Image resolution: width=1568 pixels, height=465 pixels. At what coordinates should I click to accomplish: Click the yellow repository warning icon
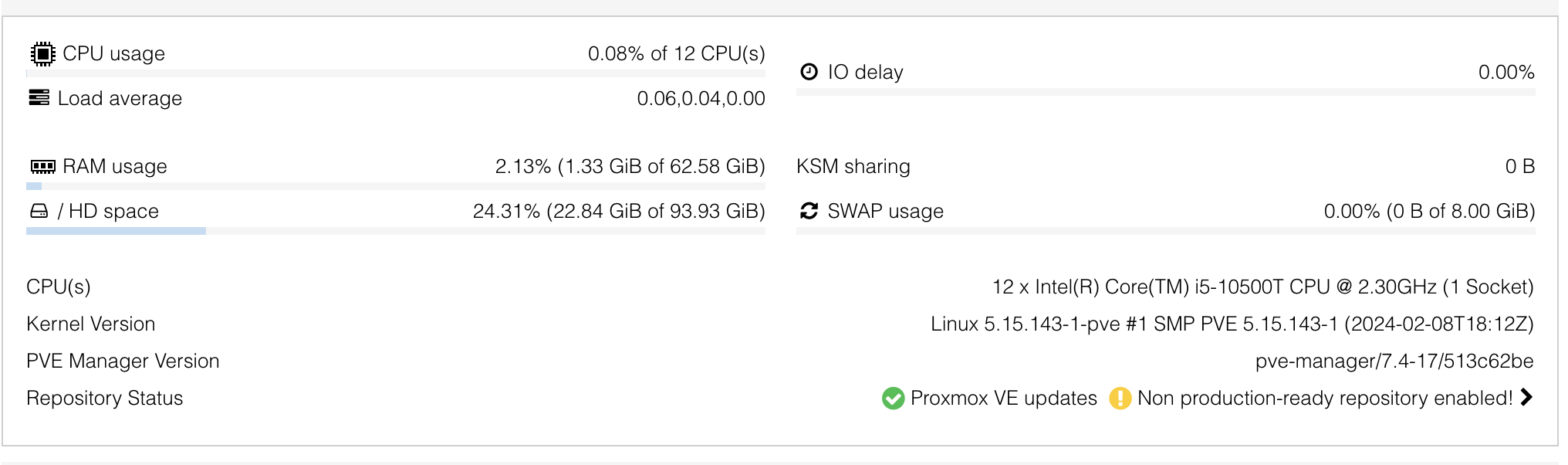tap(1120, 399)
